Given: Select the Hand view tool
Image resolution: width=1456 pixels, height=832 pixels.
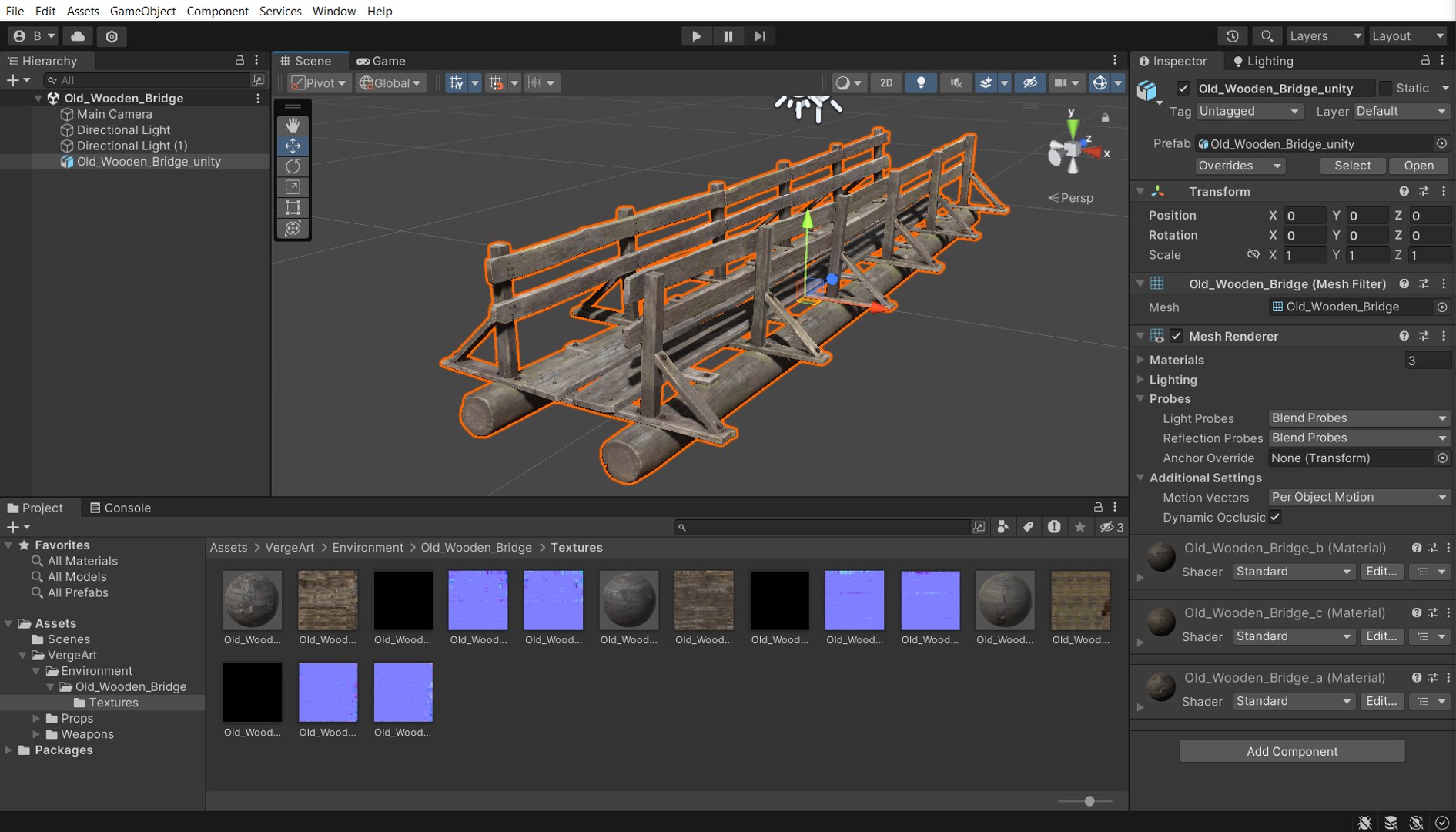Looking at the screenshot, I should coord(293,125).
